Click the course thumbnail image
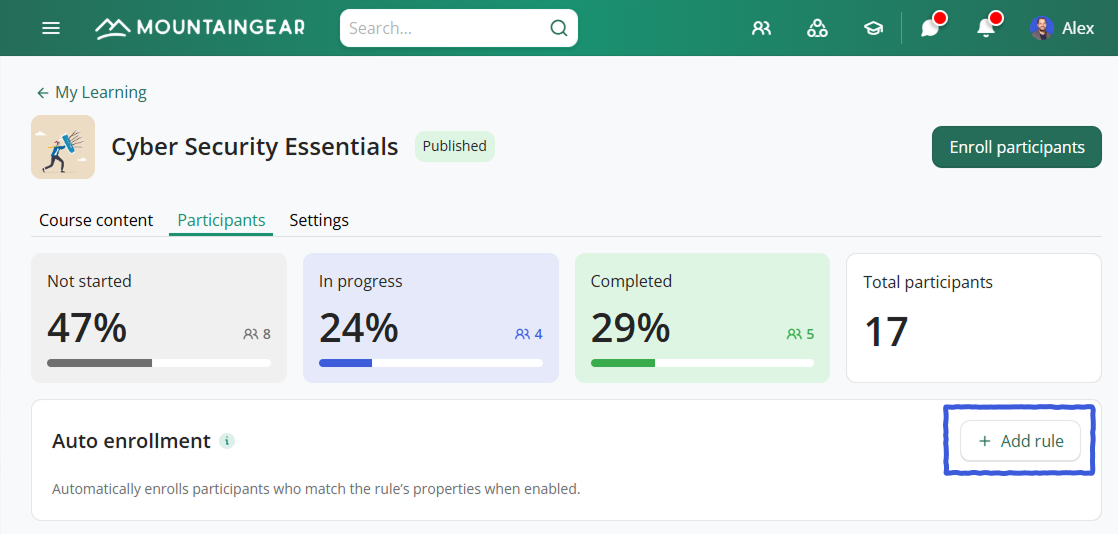 click(63, 147)
